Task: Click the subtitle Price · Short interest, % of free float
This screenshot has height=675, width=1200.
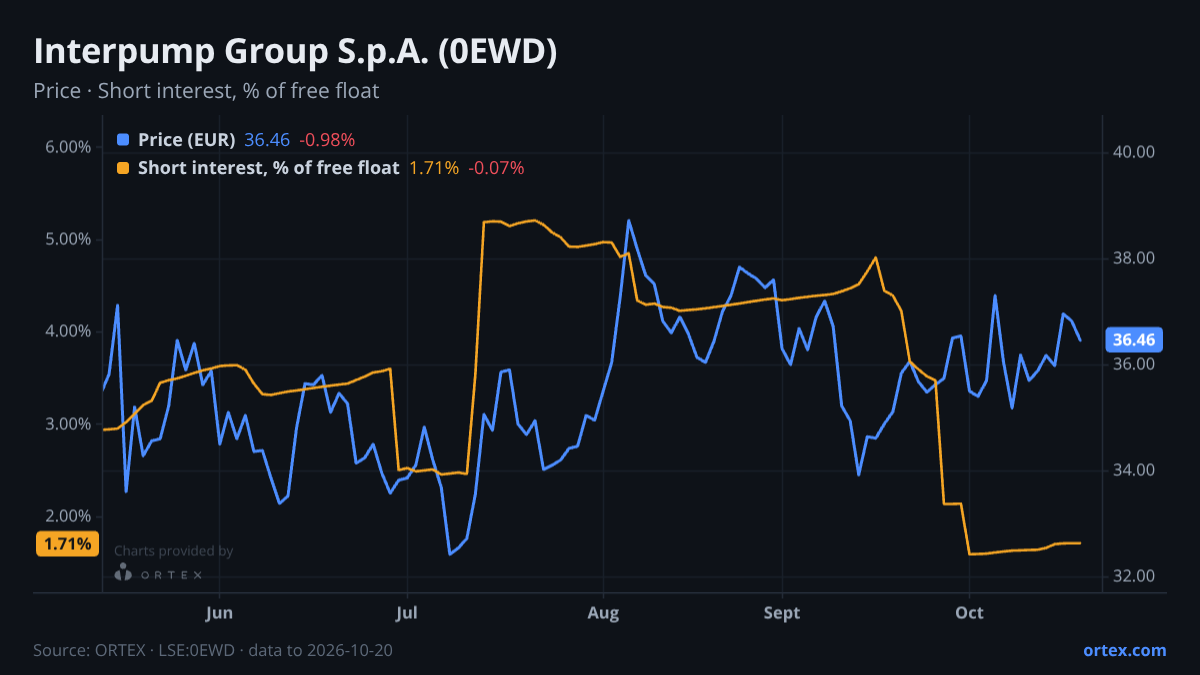Action: [206, 91]
